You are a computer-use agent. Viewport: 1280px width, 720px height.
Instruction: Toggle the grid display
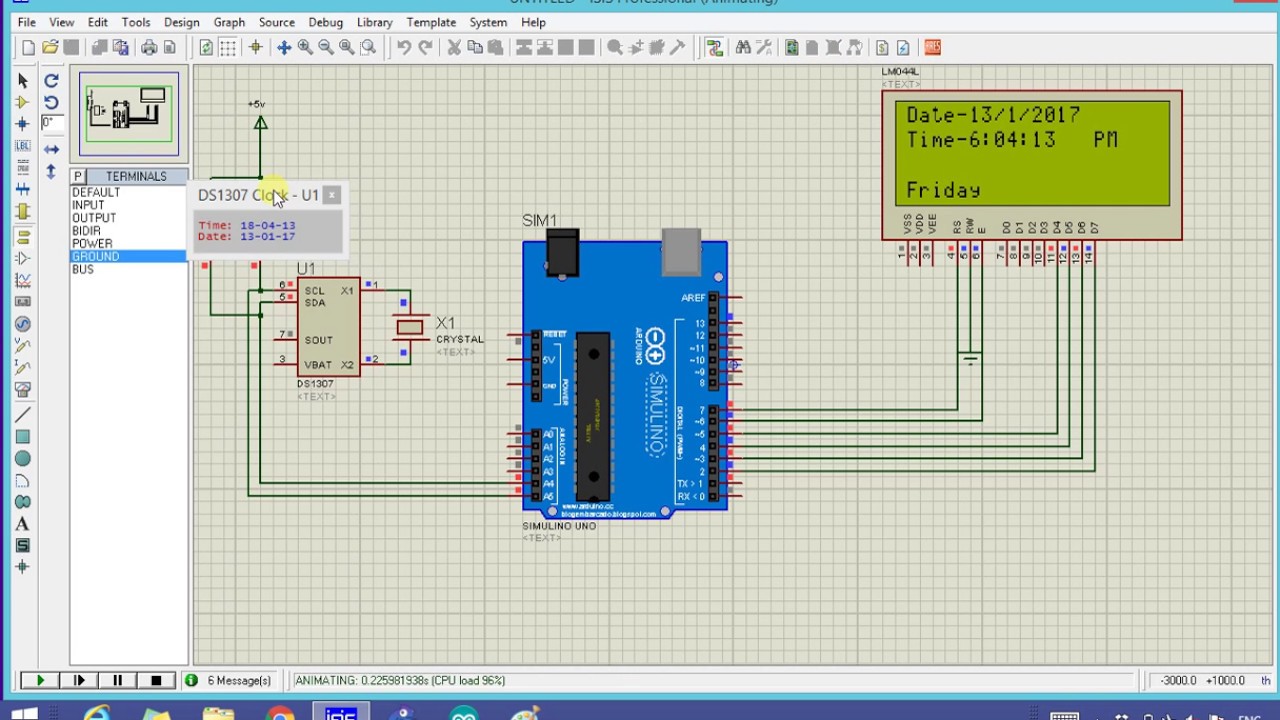click(228, 47)
